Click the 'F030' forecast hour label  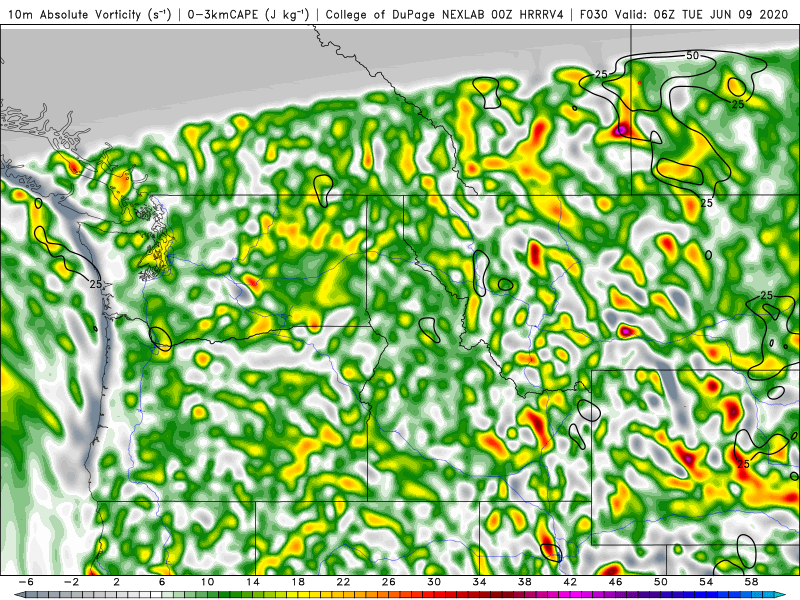[594, 15]
